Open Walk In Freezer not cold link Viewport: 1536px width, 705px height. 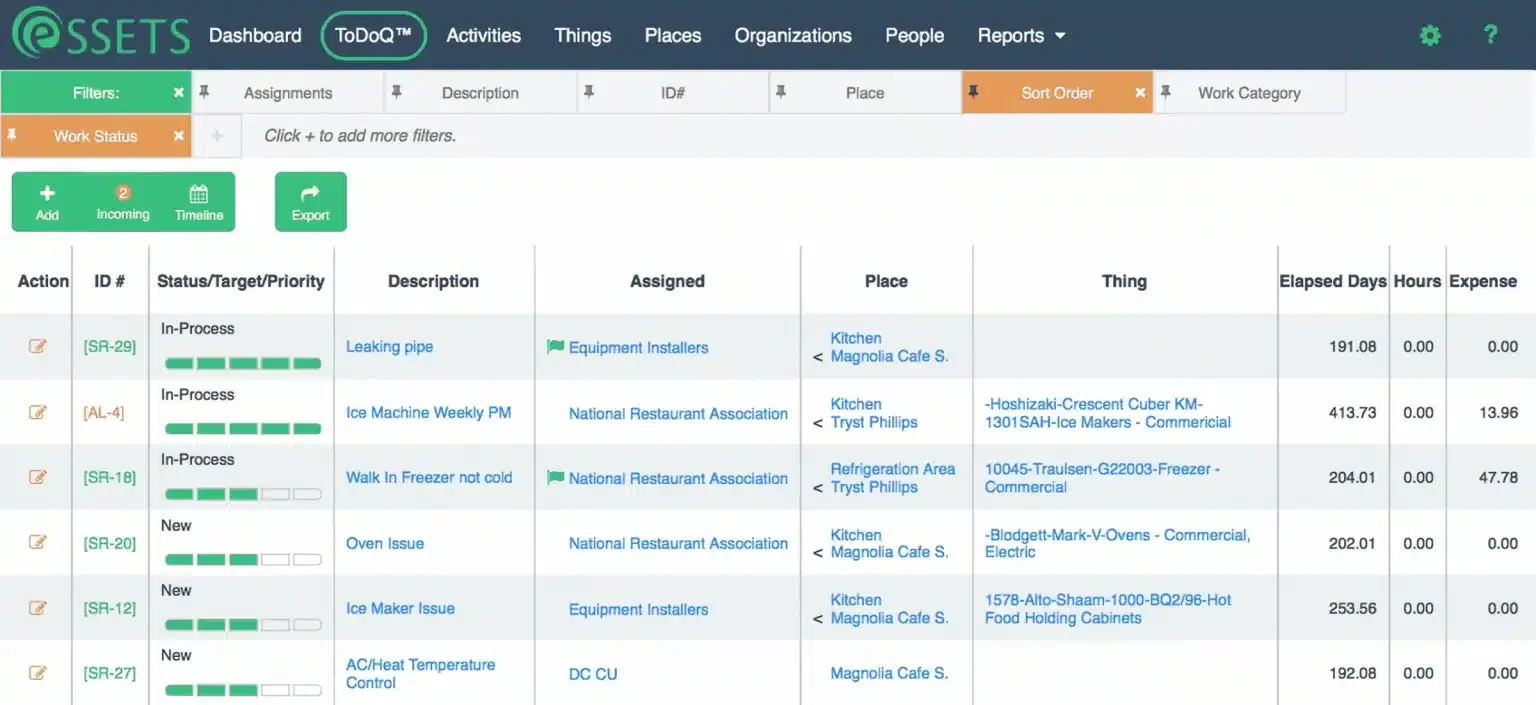click(429, 477)
